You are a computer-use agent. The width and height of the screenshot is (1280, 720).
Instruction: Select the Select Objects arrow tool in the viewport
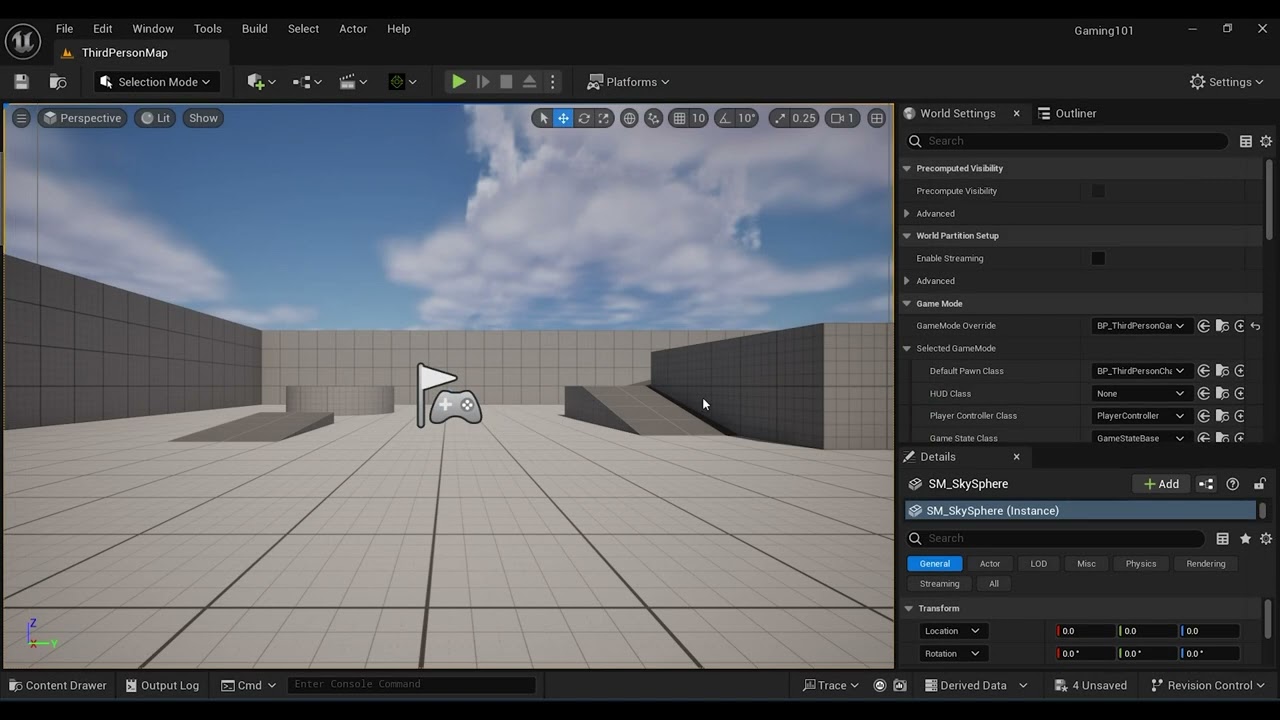click(x=543, y=118)
